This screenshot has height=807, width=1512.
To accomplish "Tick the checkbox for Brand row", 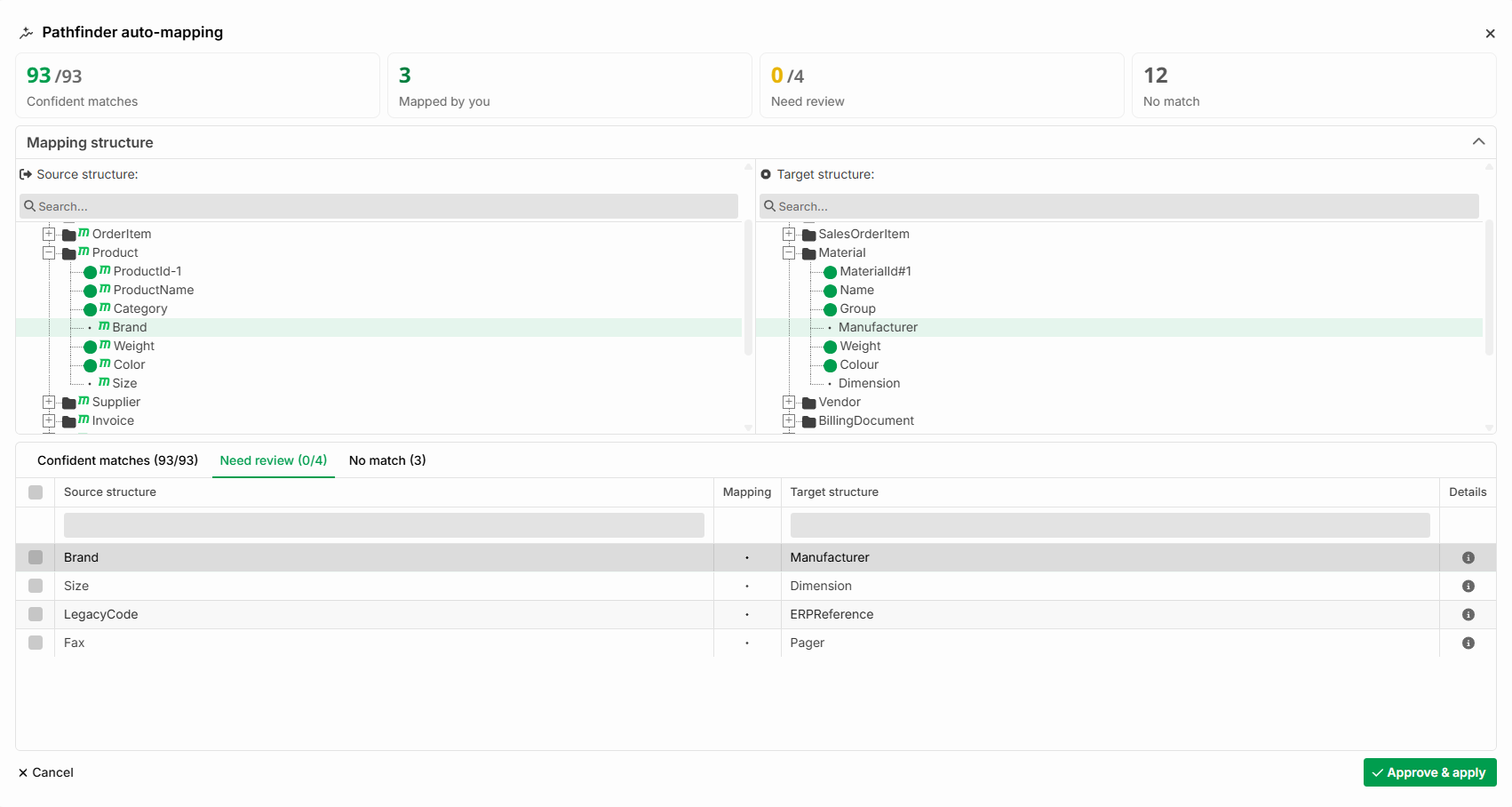I will pyautogui.click(x=36, y=557).
